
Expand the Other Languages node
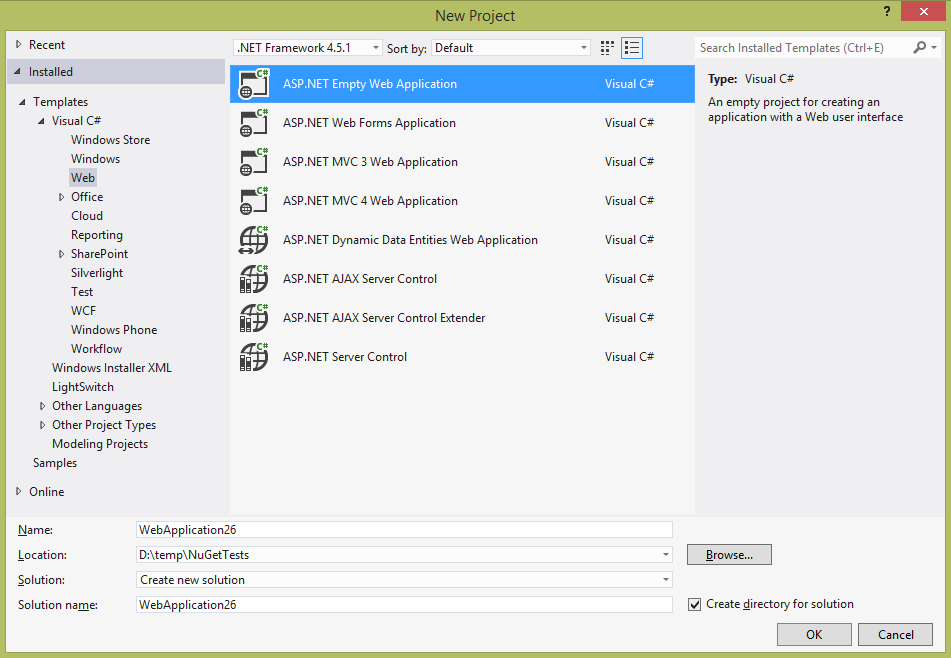42,406
